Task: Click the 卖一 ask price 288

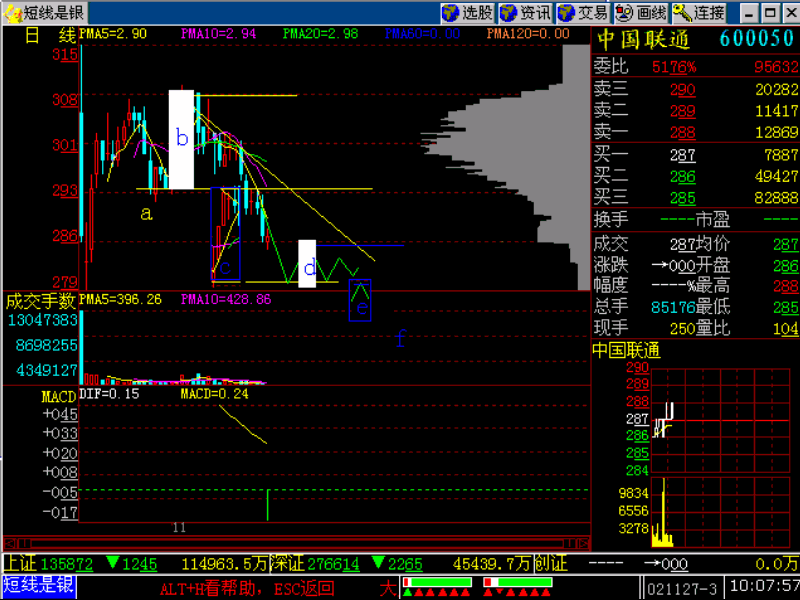Action: tap(683, 133)
